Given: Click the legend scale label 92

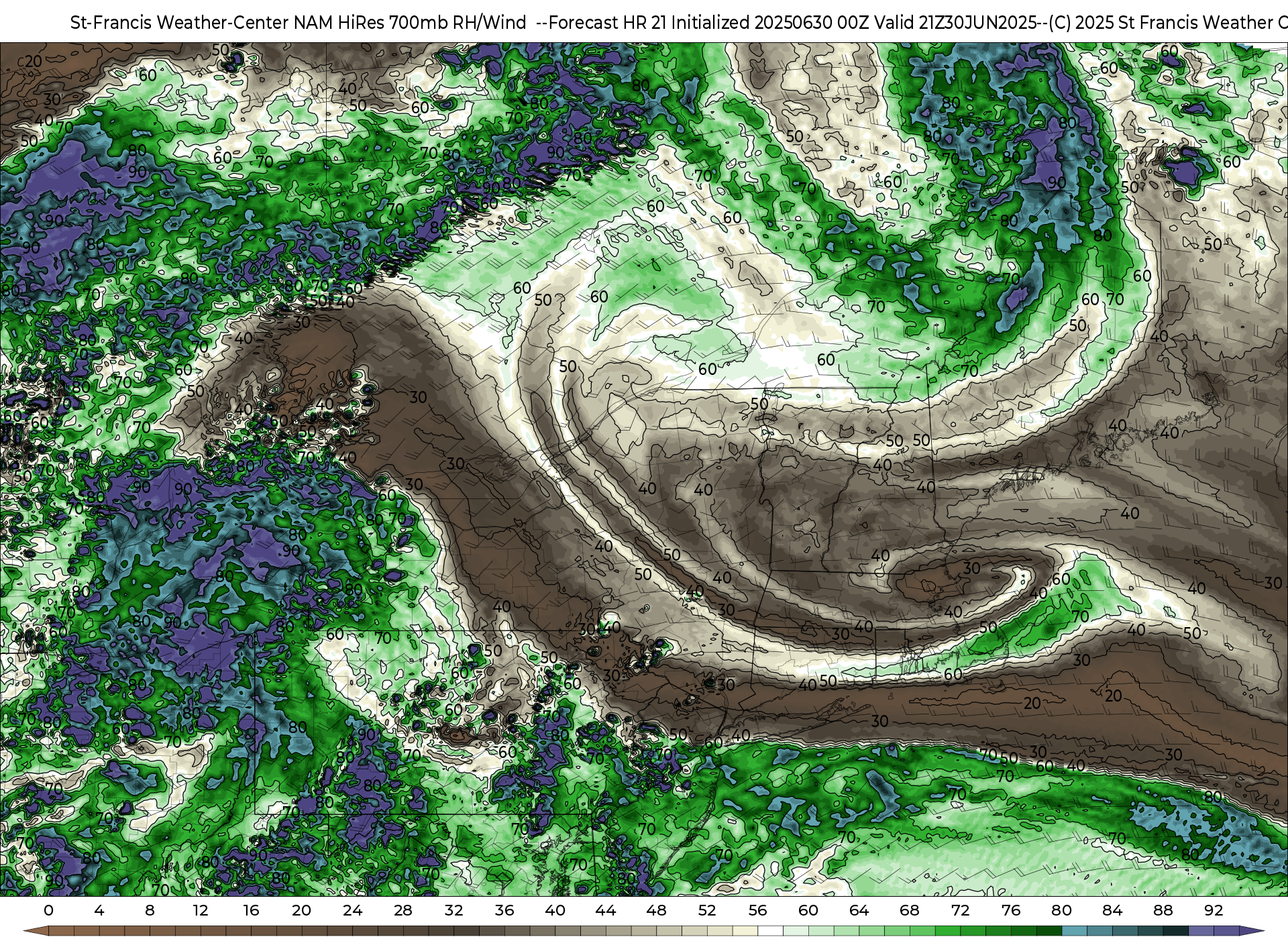Looking at the screenshot, I should tap(1214, 910).
